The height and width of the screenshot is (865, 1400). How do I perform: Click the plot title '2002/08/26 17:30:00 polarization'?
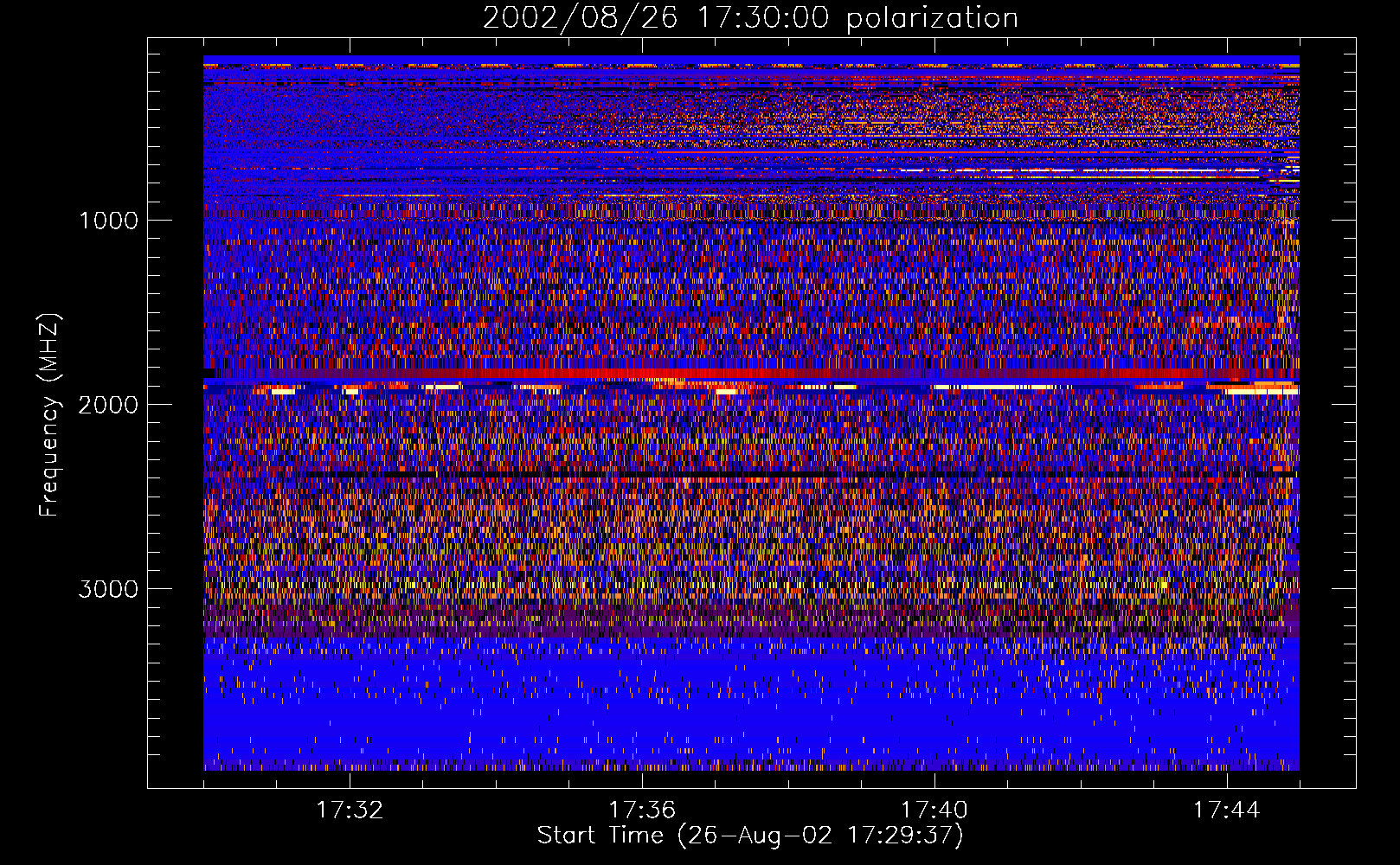tap(750, 18)
